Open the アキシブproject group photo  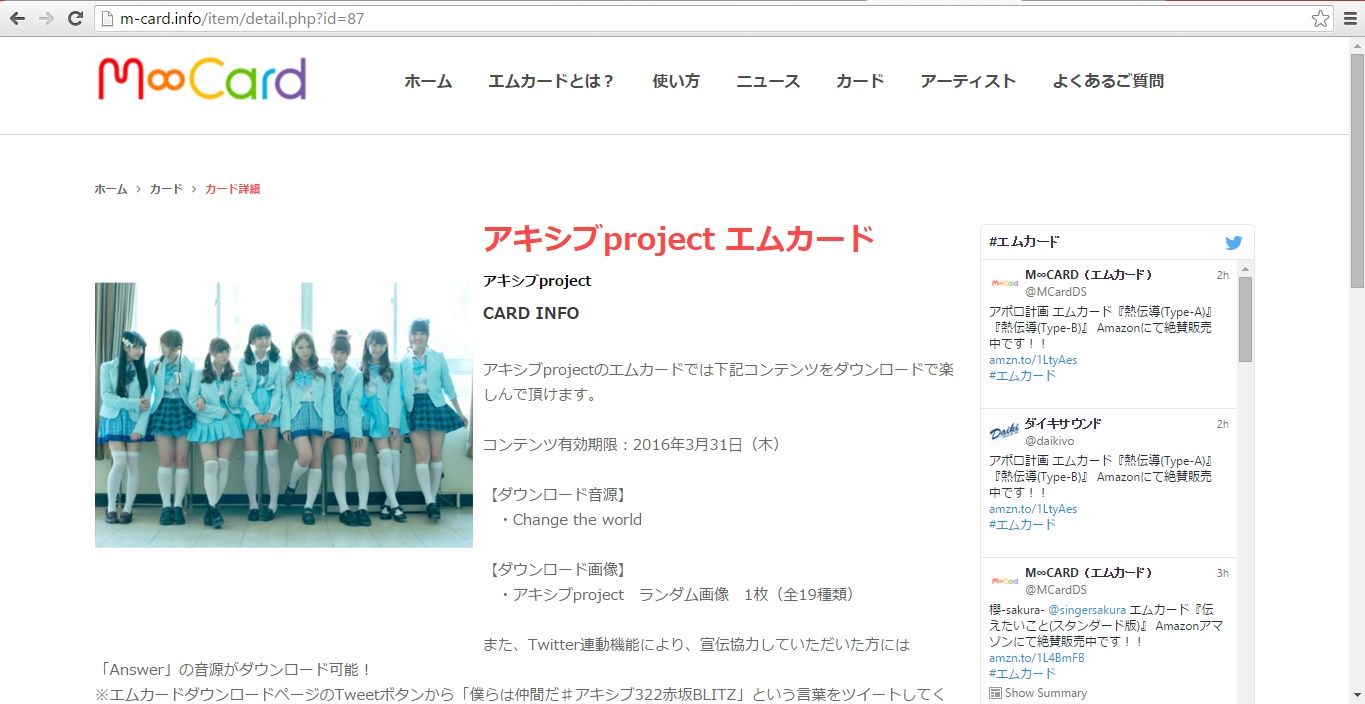[284, 415]
